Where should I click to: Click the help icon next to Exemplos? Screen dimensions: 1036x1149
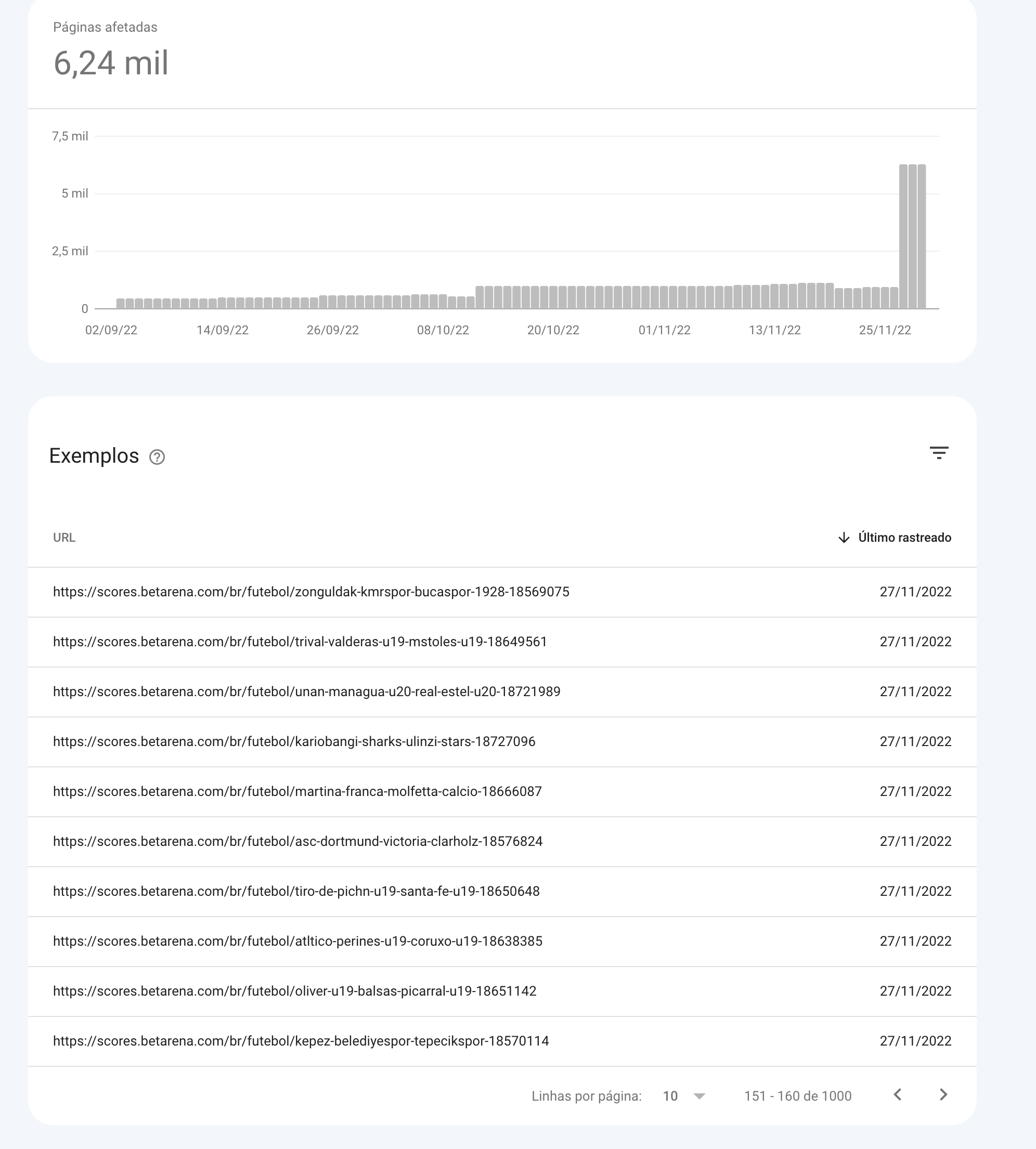(x=158, y=457)
